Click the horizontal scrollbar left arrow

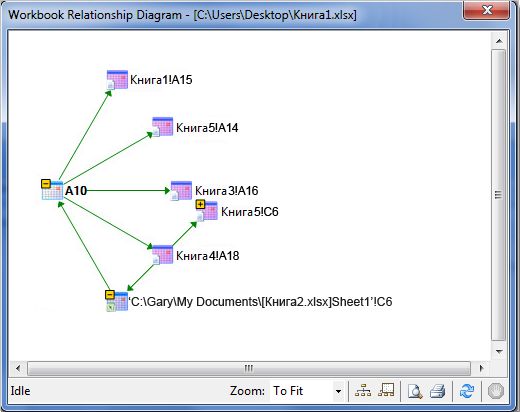[18, 368]
